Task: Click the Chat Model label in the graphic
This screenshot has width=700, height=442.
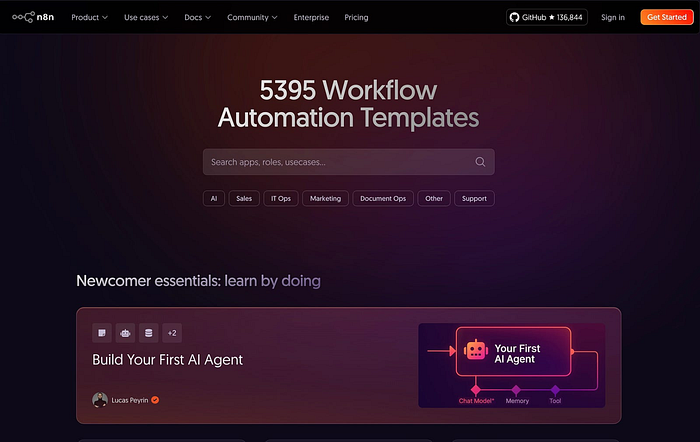Action: [x=476, y=401]
